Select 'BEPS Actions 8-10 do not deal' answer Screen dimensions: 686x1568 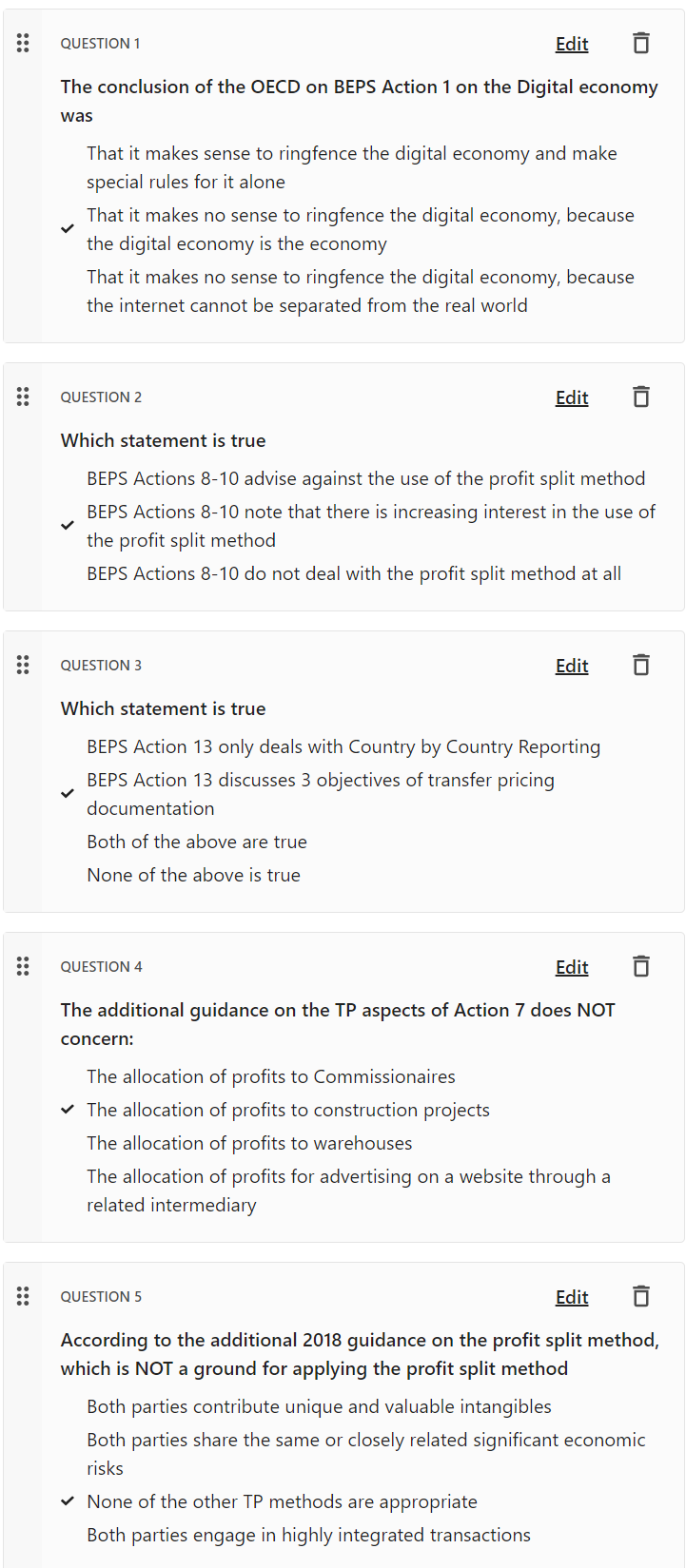pyautogui.click(x=354, y=573)
